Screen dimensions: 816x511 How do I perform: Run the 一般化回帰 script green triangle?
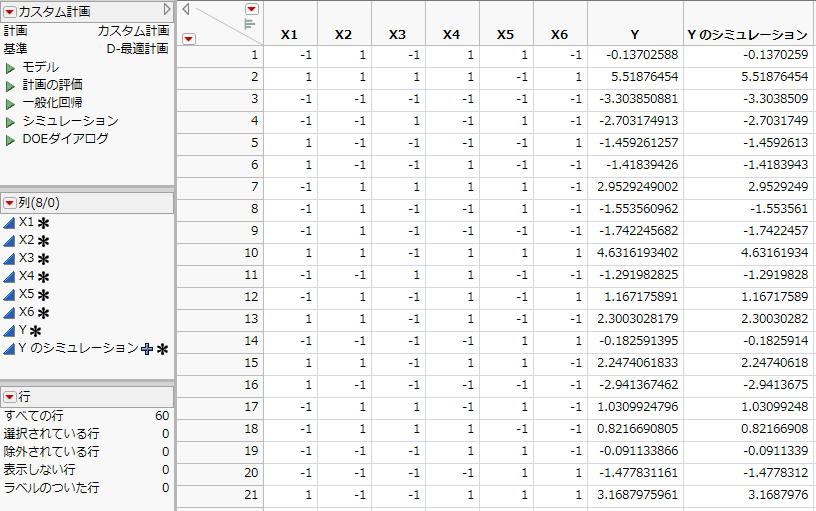tap(10, 104)
